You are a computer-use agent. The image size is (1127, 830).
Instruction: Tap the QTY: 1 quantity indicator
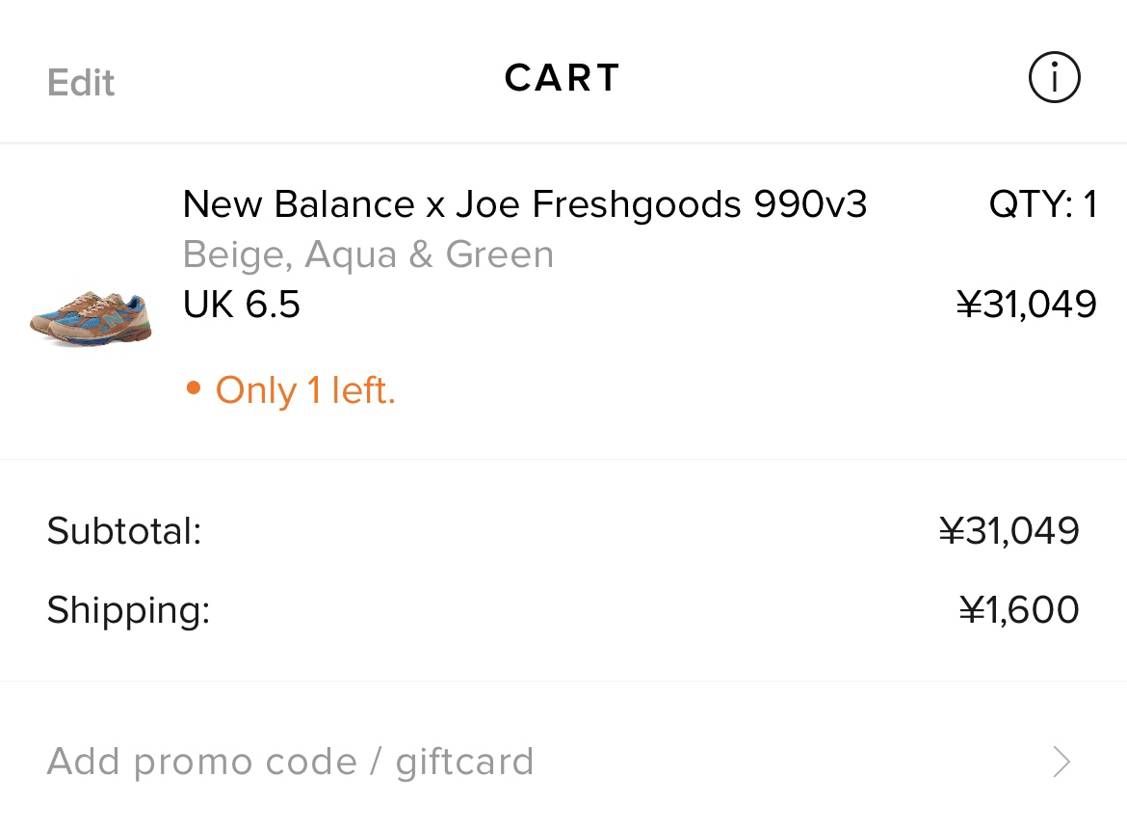click(1043, 204)
